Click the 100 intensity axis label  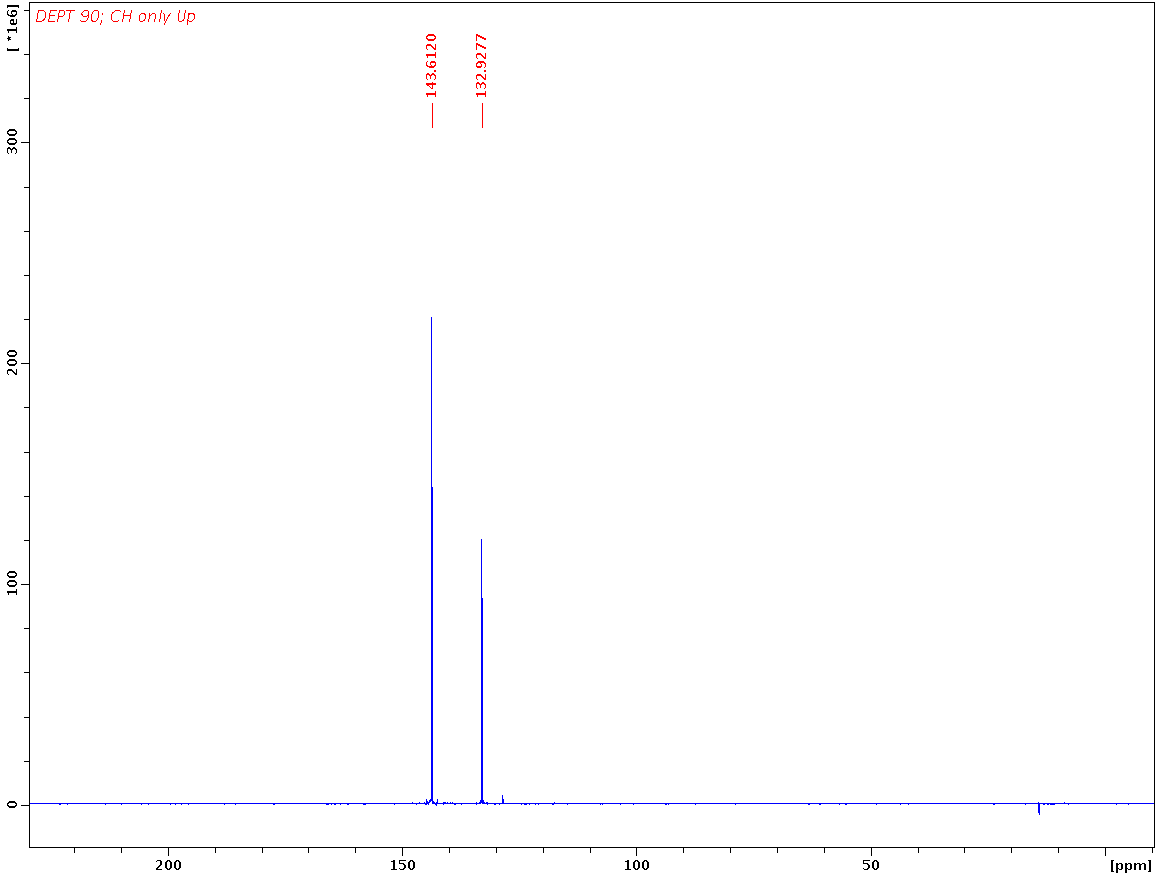tap(14, 584)
